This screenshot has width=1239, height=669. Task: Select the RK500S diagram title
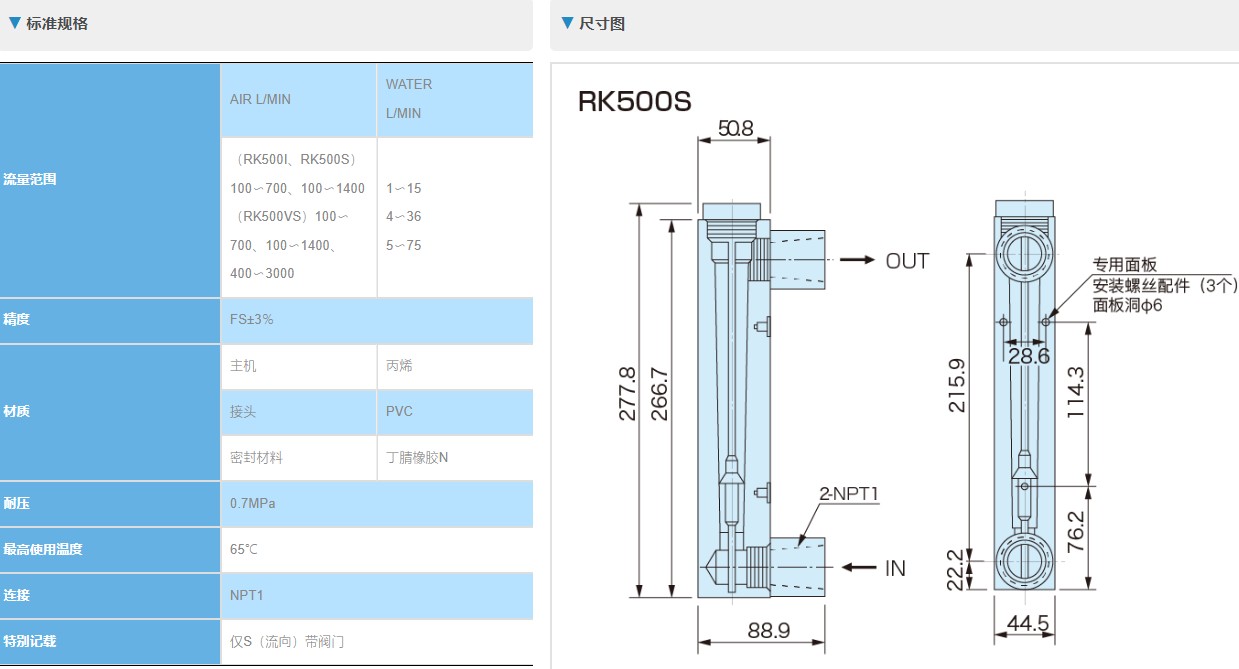tap(634, 102)
